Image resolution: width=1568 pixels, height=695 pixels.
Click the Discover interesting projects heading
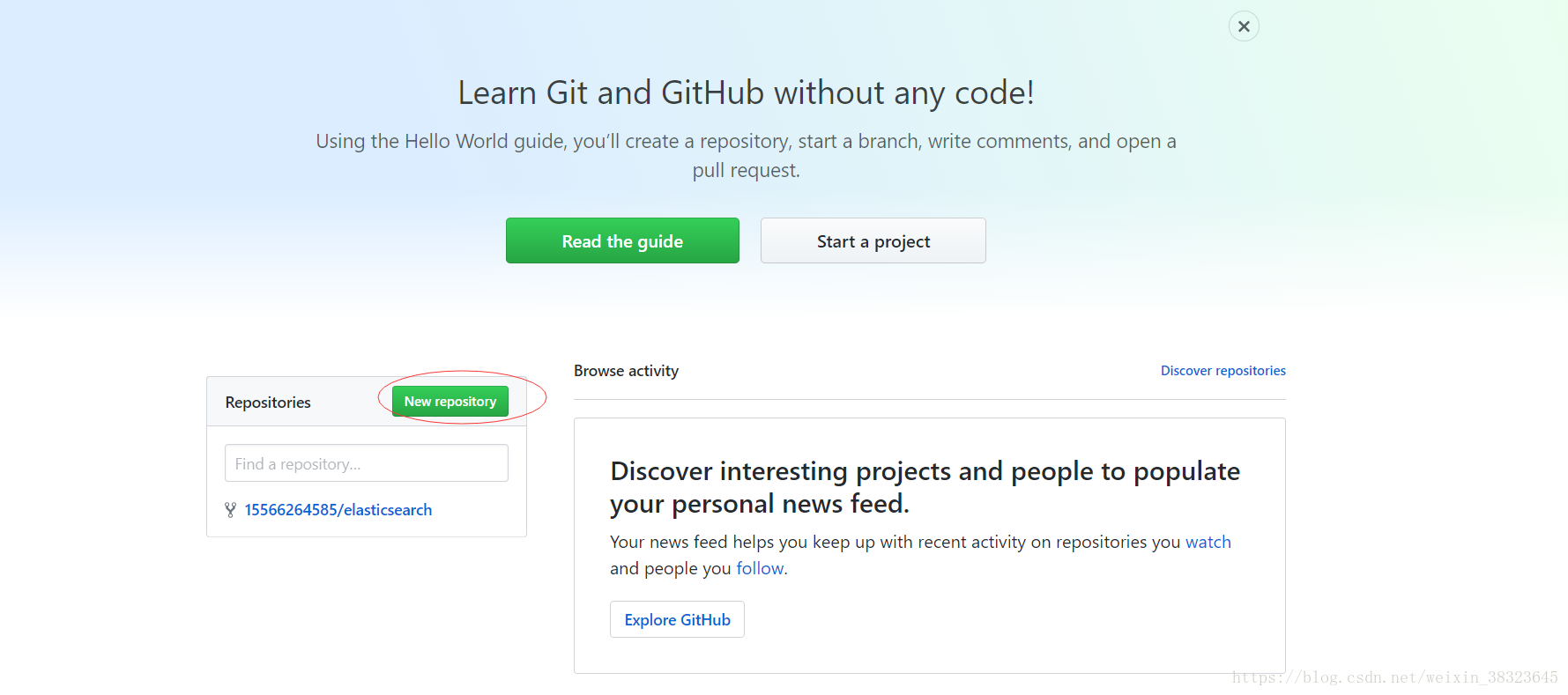click(x=925, y=487)
